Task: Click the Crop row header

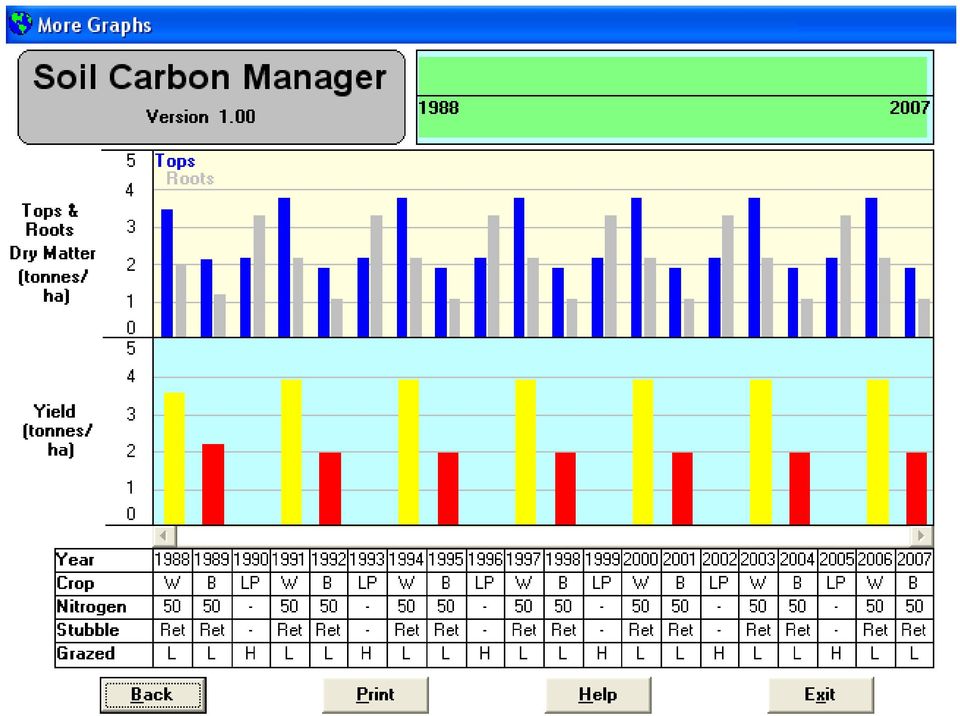Action: click(103, 584)
